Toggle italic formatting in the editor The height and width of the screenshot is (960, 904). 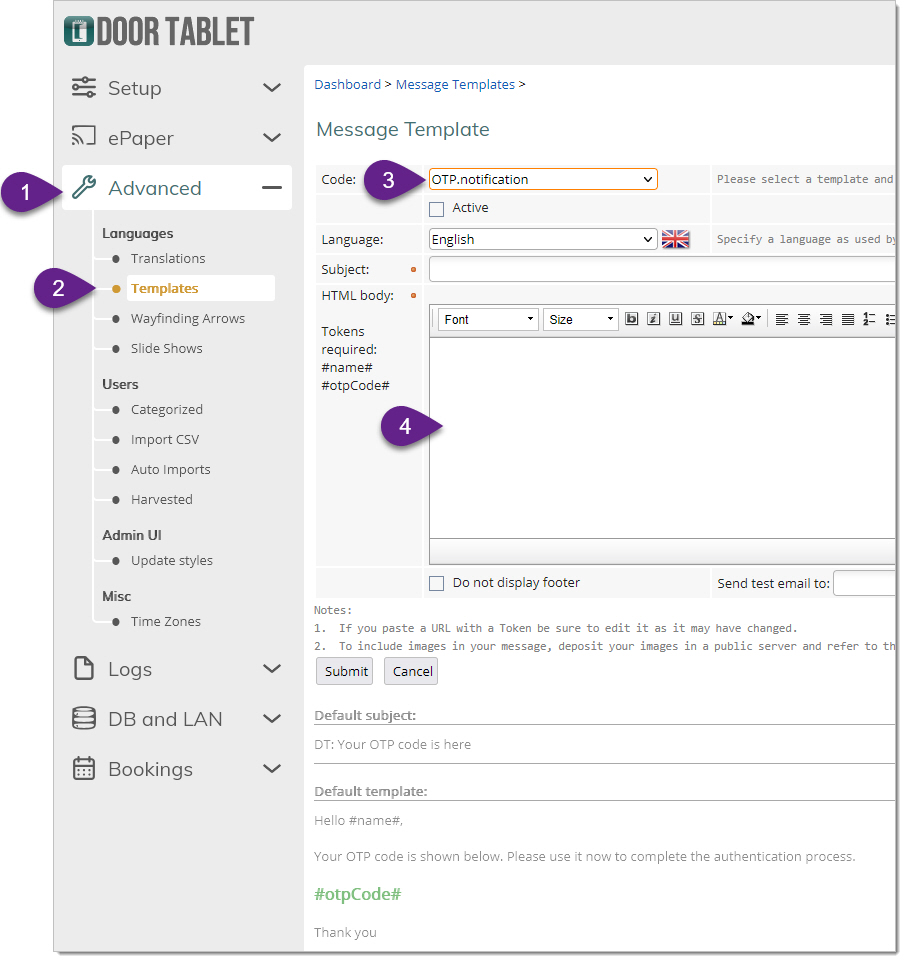(653, 319)
